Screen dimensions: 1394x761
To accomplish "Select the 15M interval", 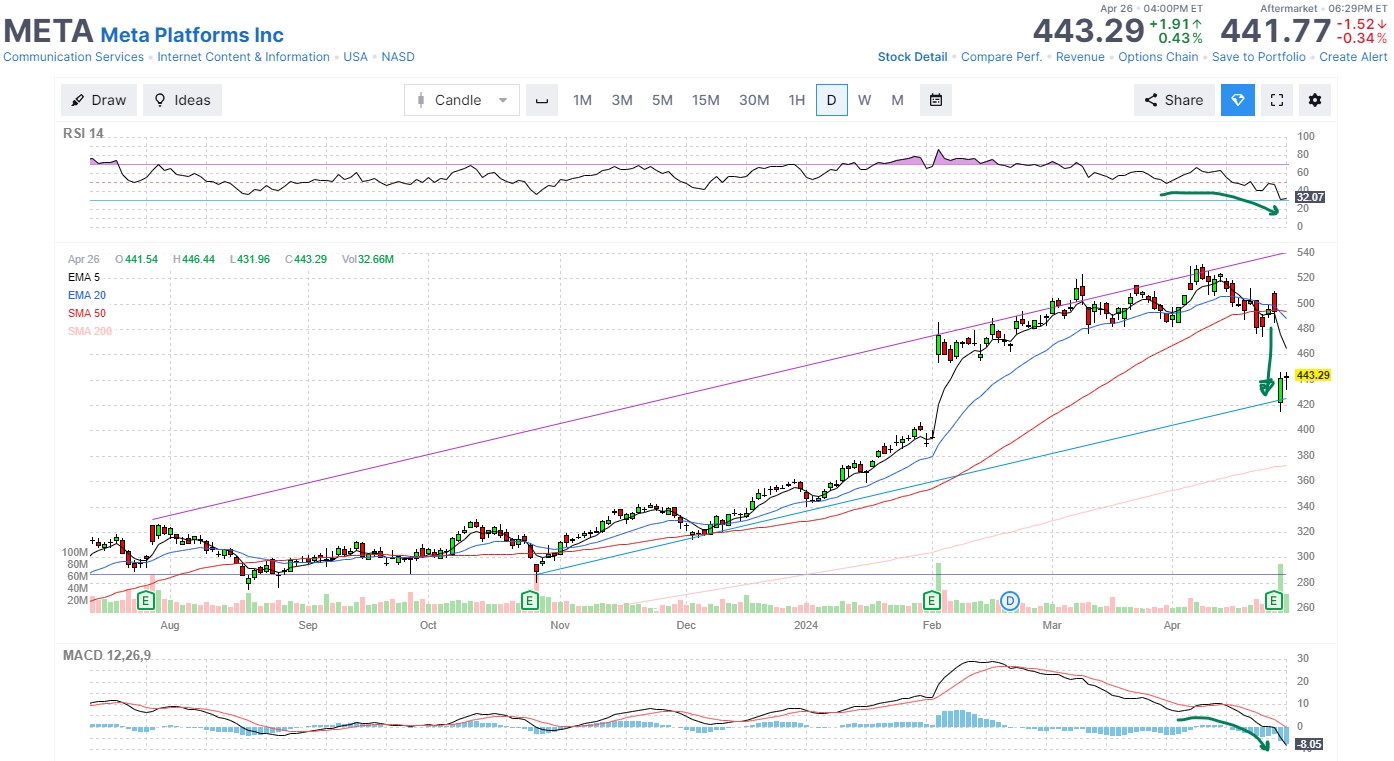I will click(705, 100).
